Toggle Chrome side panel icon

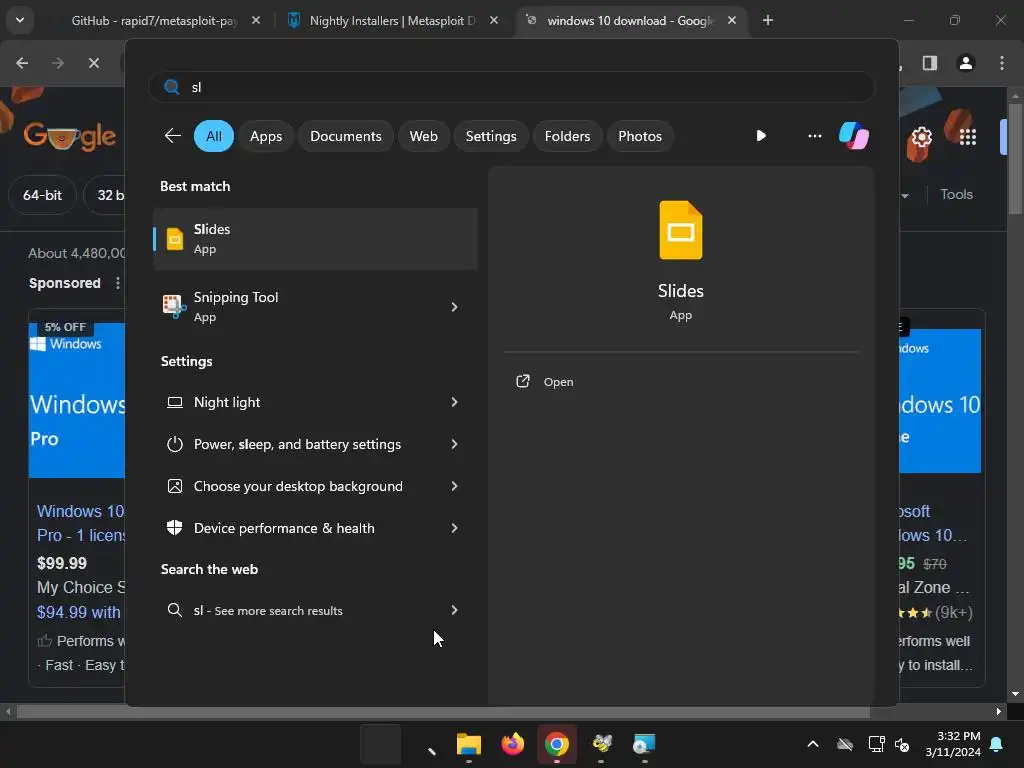point(930,63)
